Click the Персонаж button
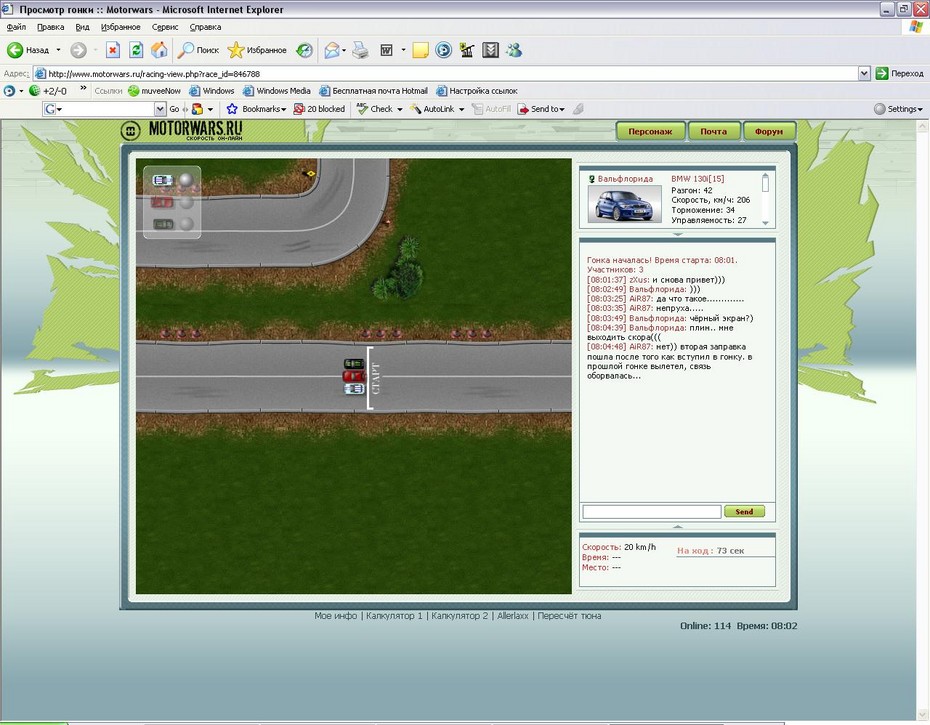This screenshot has height=725, width=930. point(651,132)
